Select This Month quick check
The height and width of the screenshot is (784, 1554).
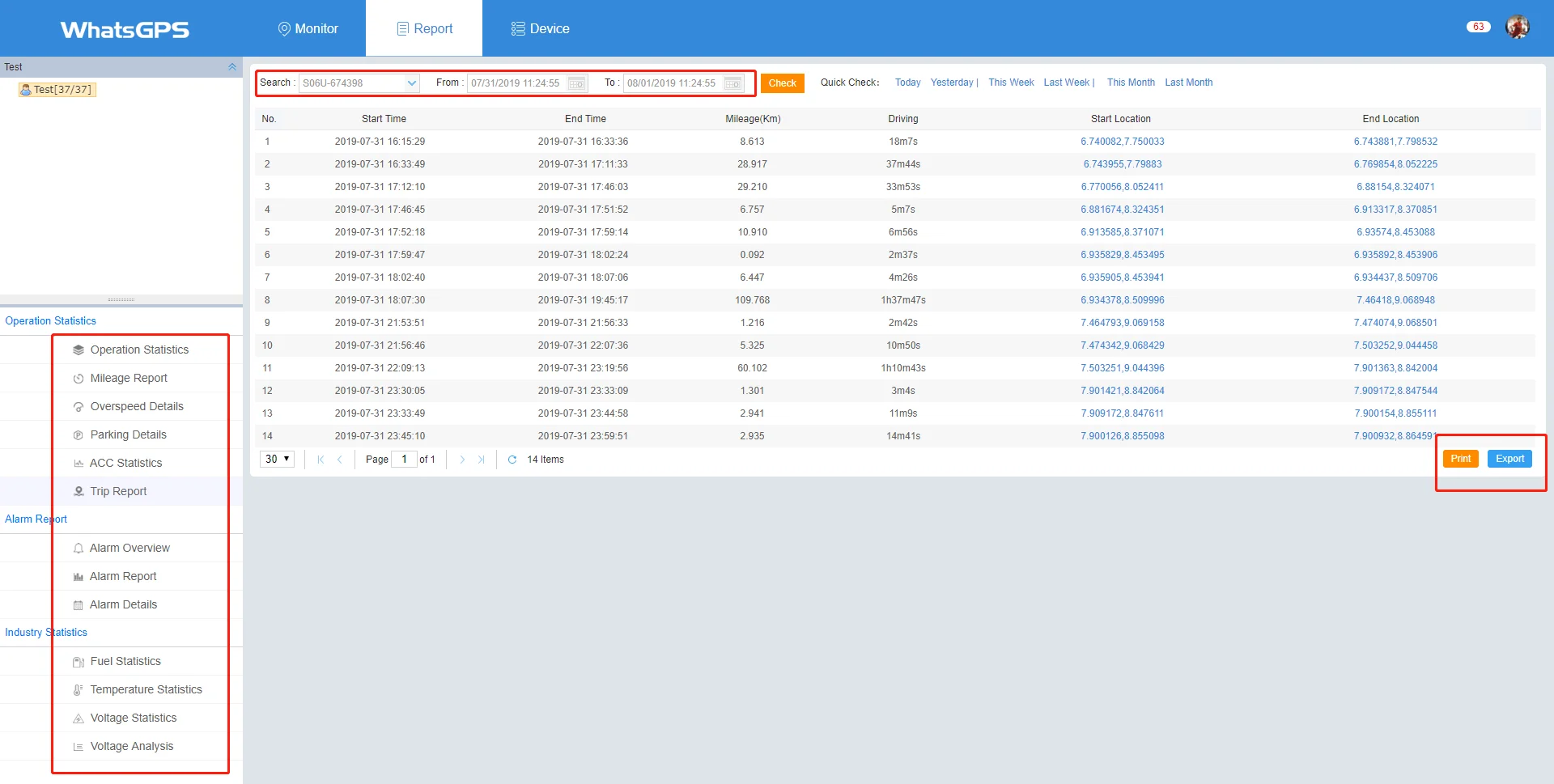click(1131, 83)
